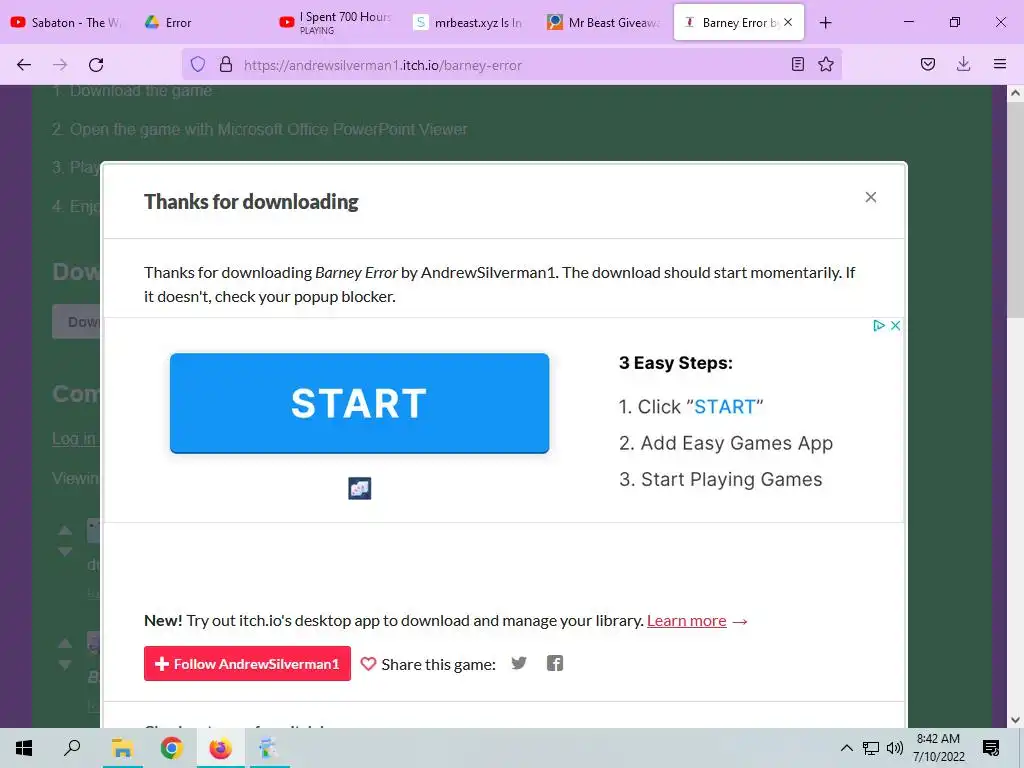Open the volume tray icon

[x=895, y=748]
